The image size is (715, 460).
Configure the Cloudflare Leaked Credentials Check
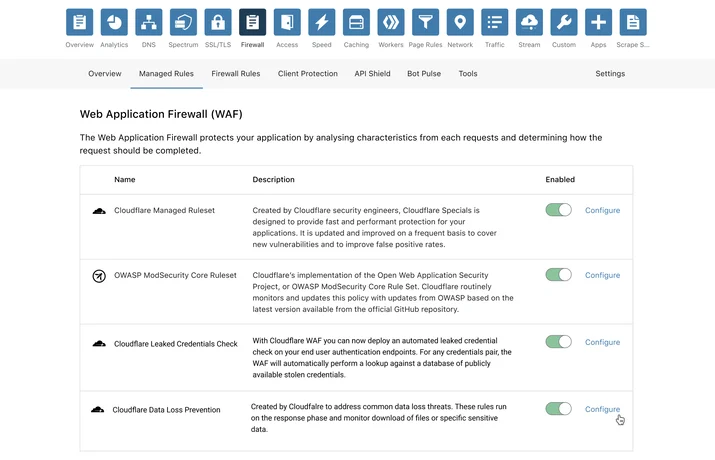pos(602,342)
